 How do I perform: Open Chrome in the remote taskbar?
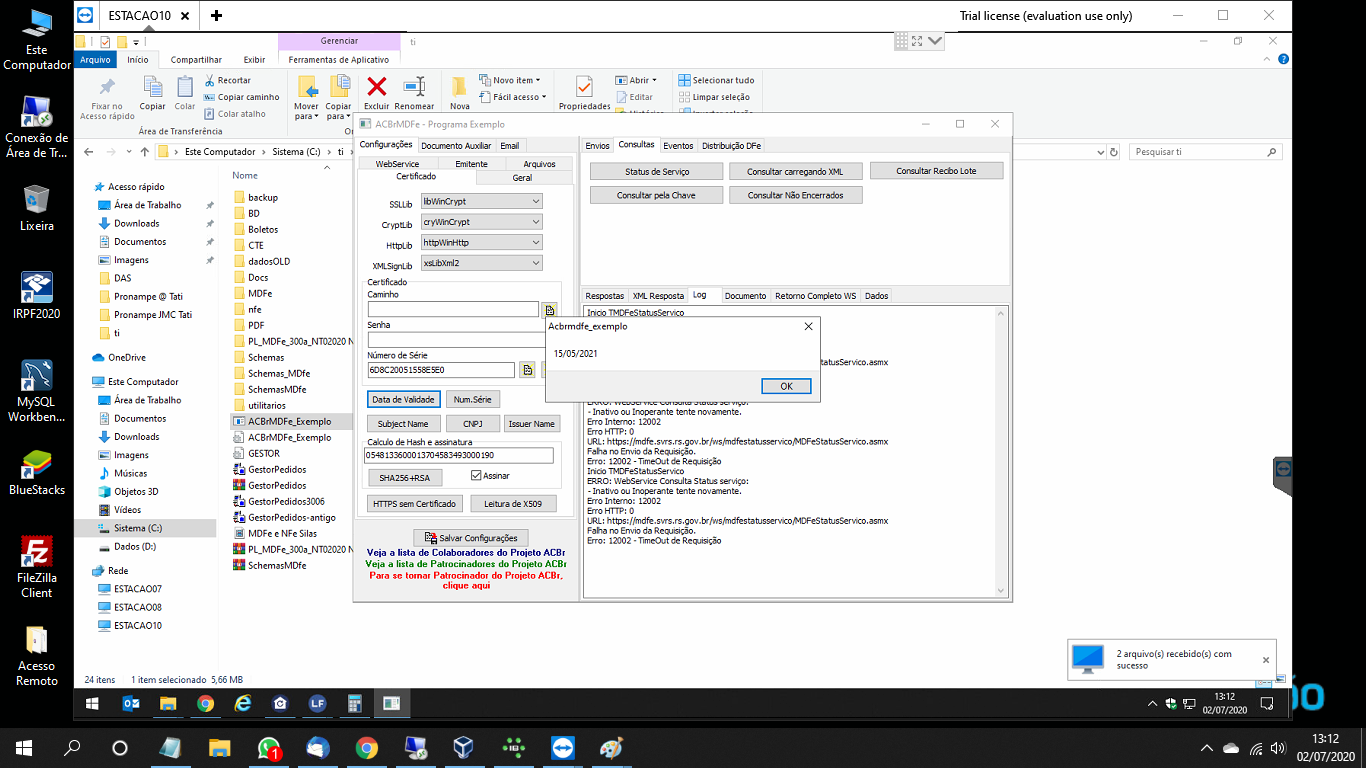(x=205, y=704)
